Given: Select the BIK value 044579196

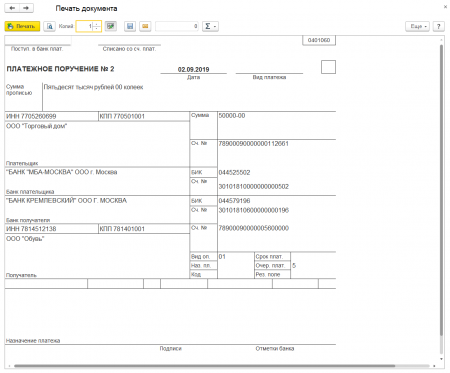Looking at the screenshot, I should (234, 201).
